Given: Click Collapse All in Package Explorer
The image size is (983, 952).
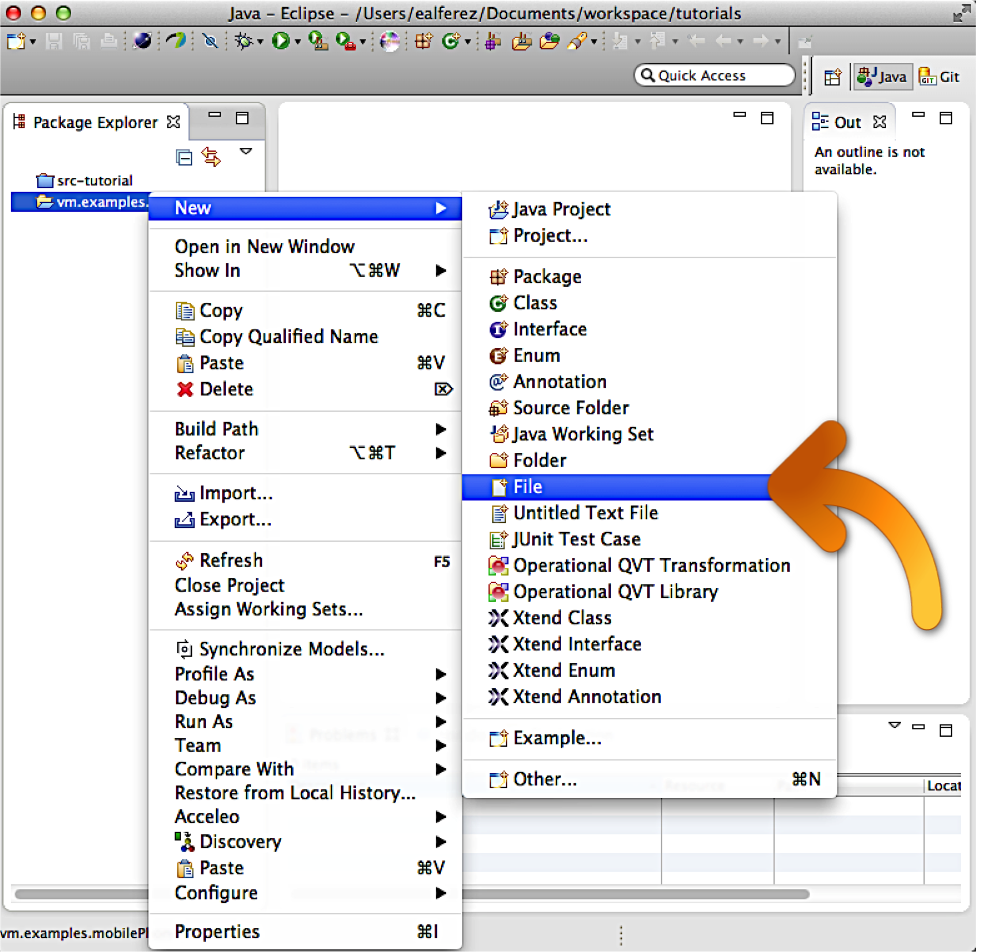Looking at the screenshot, I should (x=184, y=157).
